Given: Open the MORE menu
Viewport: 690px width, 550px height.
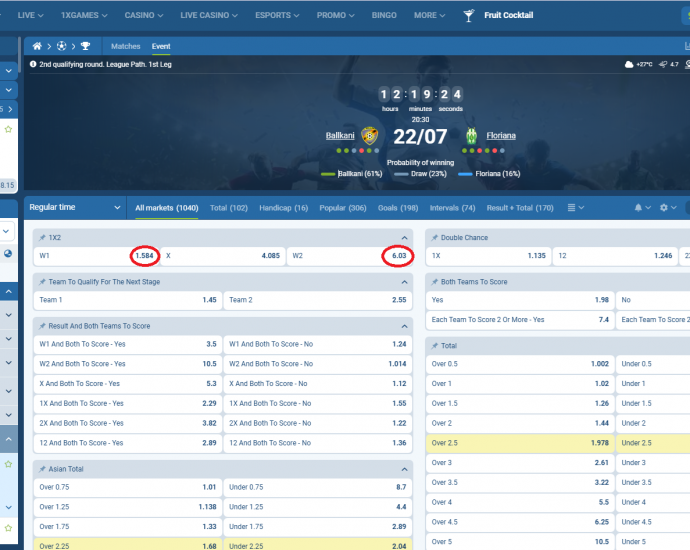Looking at the screenshot, I should 429,15.
